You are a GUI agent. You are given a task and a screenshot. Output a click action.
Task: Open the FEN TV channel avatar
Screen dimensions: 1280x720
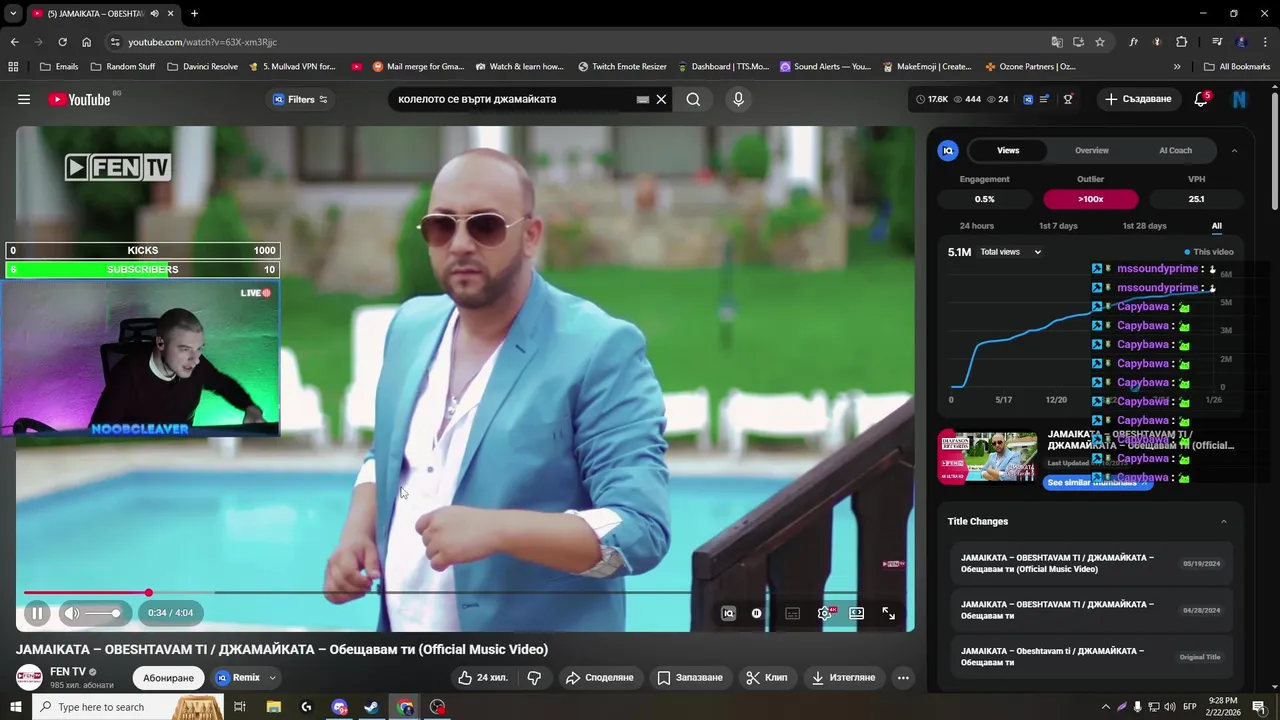click(29, 677)
